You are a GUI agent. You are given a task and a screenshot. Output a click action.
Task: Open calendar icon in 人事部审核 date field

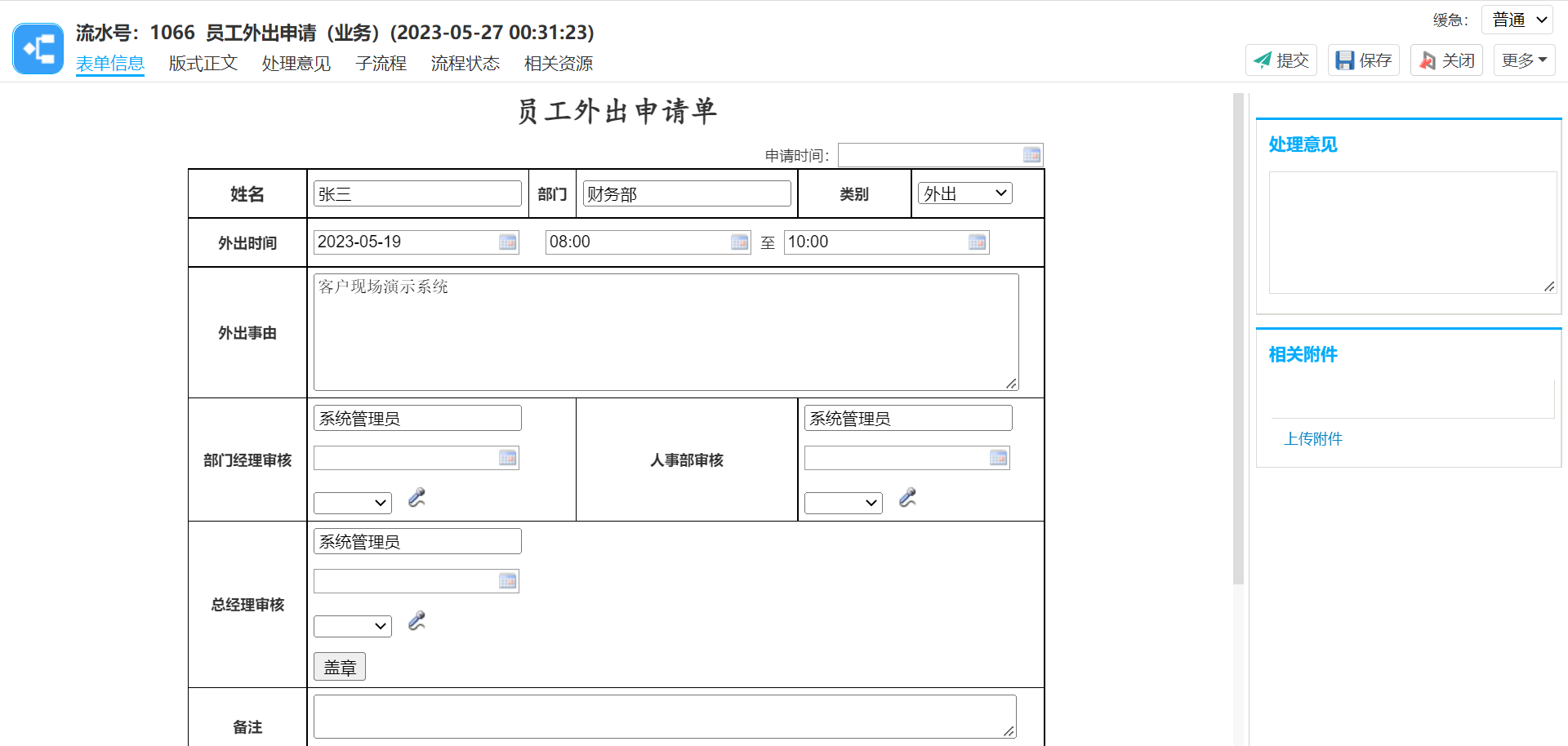[999, 458]
